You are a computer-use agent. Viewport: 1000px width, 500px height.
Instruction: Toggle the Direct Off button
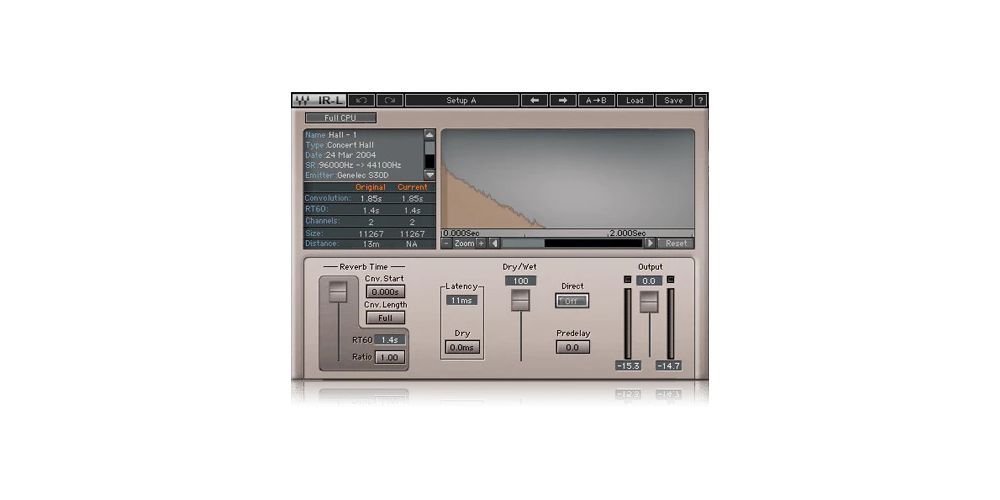click(572, 301)
